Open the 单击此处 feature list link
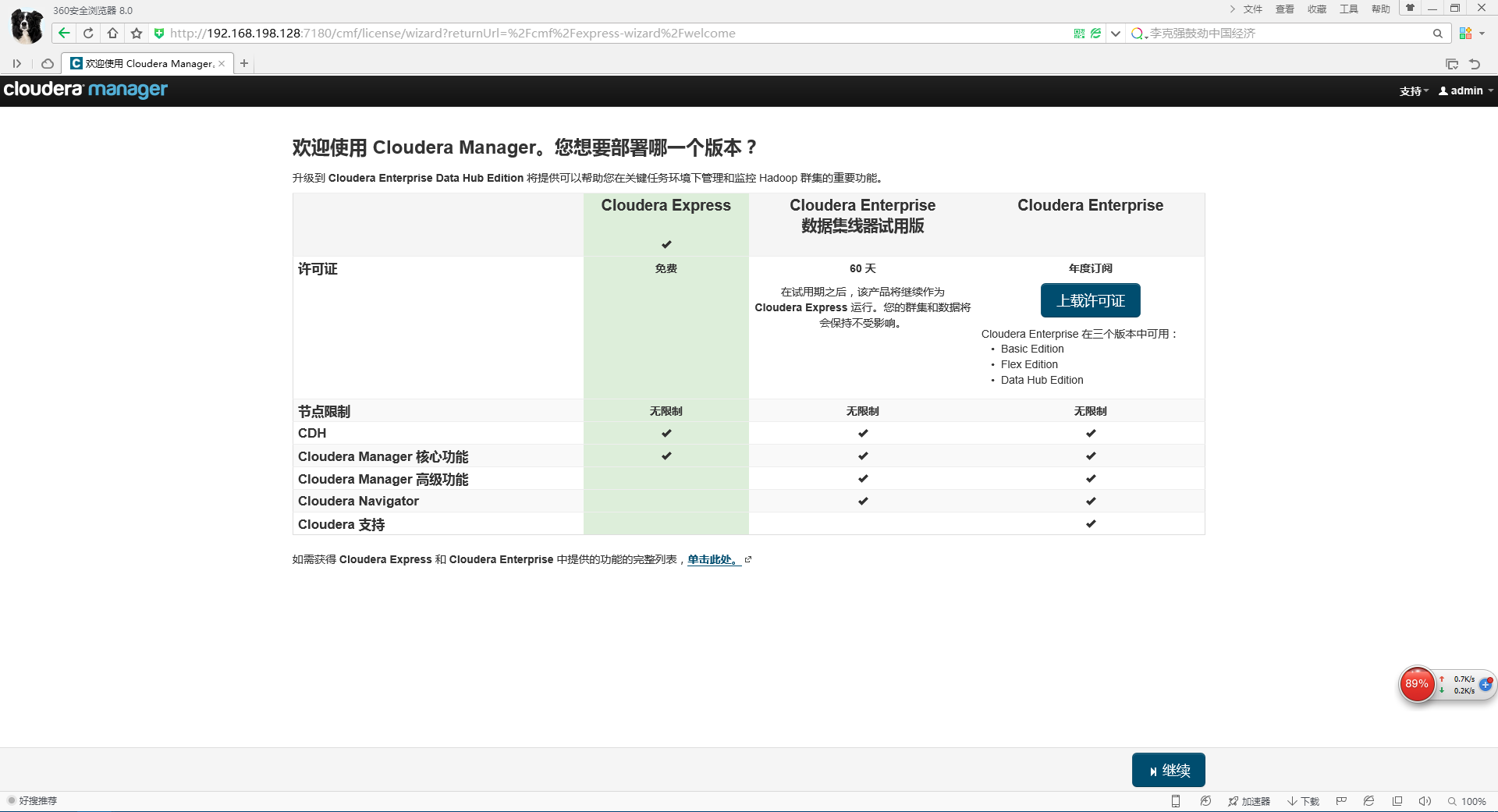This screenshot has height=812, width=1498. coord(714,559)
